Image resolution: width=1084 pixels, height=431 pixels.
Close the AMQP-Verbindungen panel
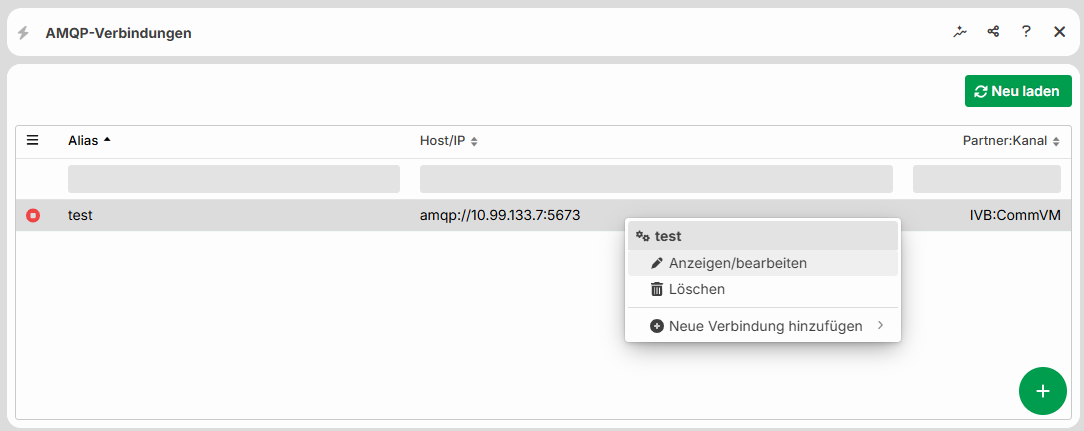[1060, 32]
